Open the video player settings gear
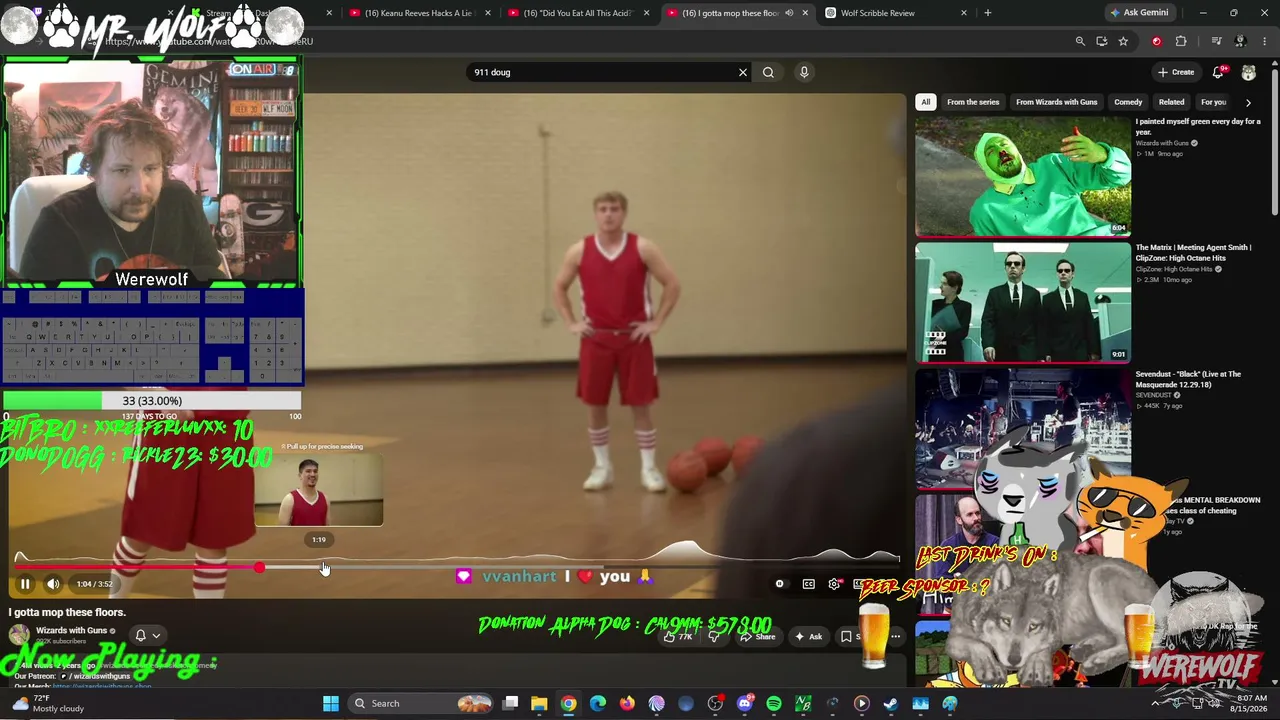Viewport: 1280px width, 720px height. click(x=834, y=584)
